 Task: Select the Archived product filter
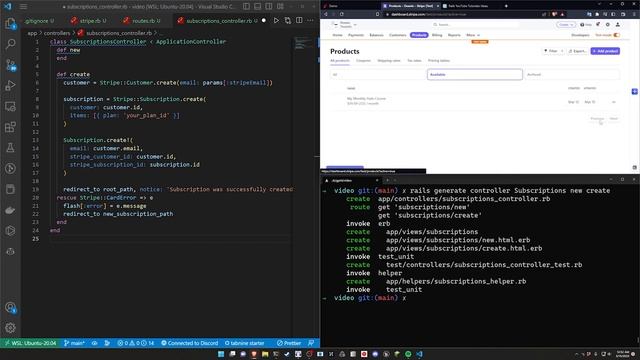point(572,74)
